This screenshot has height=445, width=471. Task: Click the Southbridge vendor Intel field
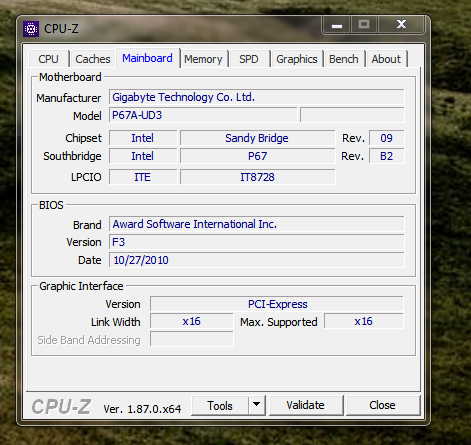143,156
